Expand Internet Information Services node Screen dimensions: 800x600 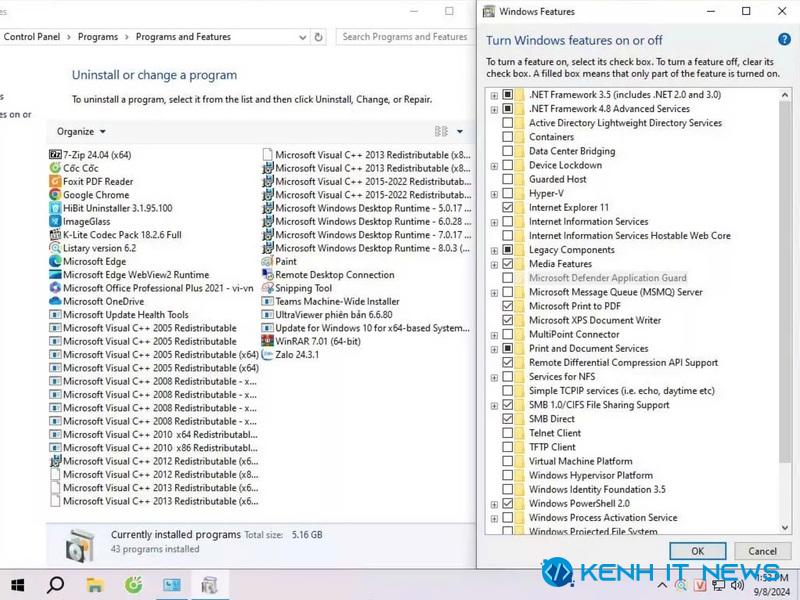pos(494,222)
